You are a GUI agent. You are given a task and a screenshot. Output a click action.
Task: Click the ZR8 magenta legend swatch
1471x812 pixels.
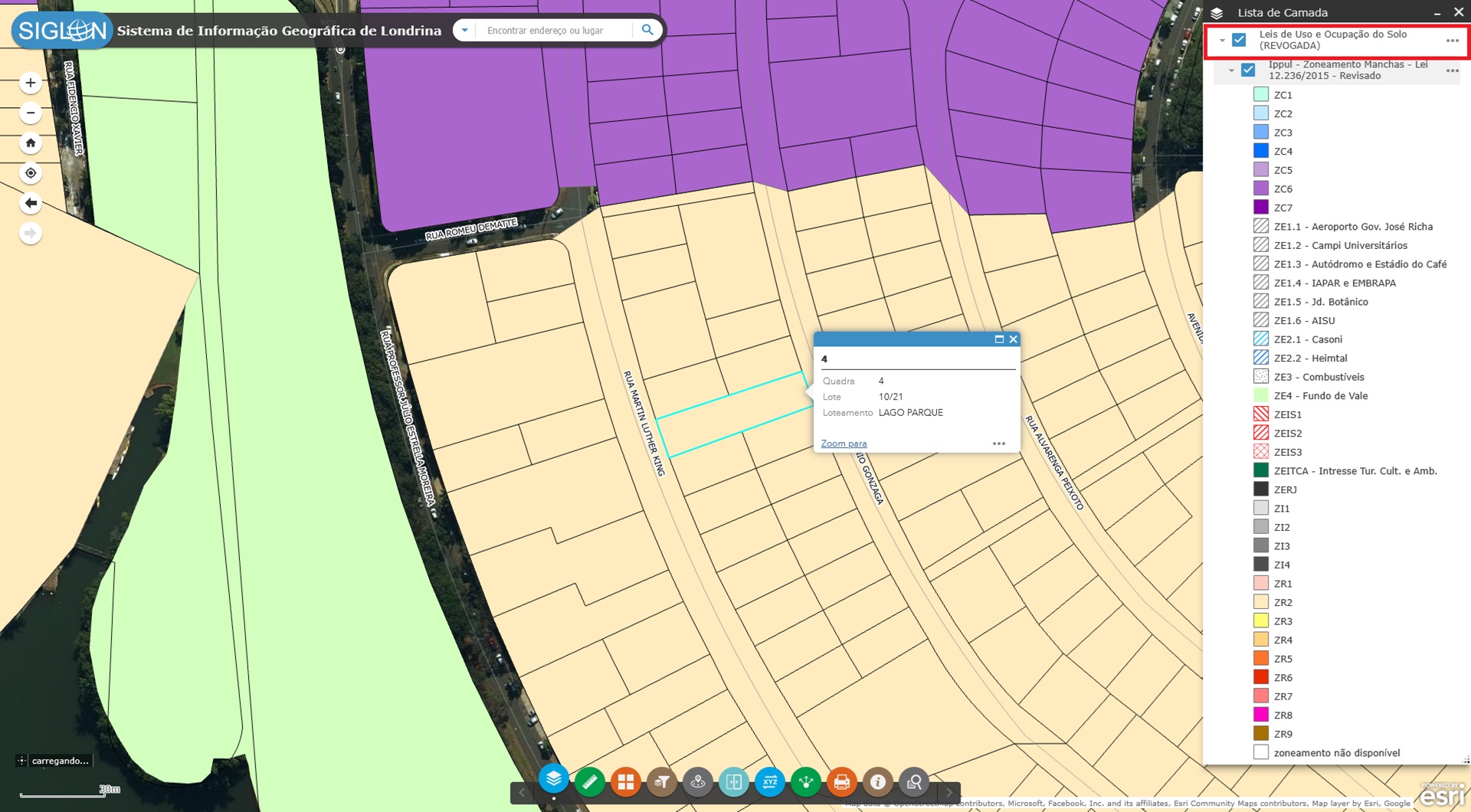[1261, 715]
